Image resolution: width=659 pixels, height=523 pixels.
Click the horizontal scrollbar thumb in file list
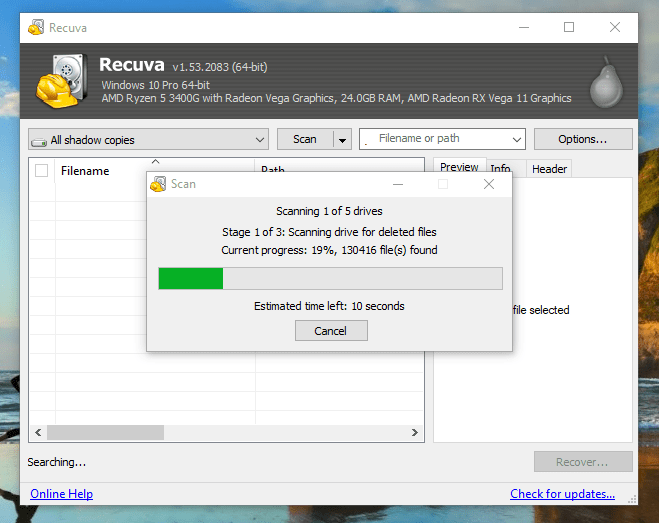[x=105, y=432]
